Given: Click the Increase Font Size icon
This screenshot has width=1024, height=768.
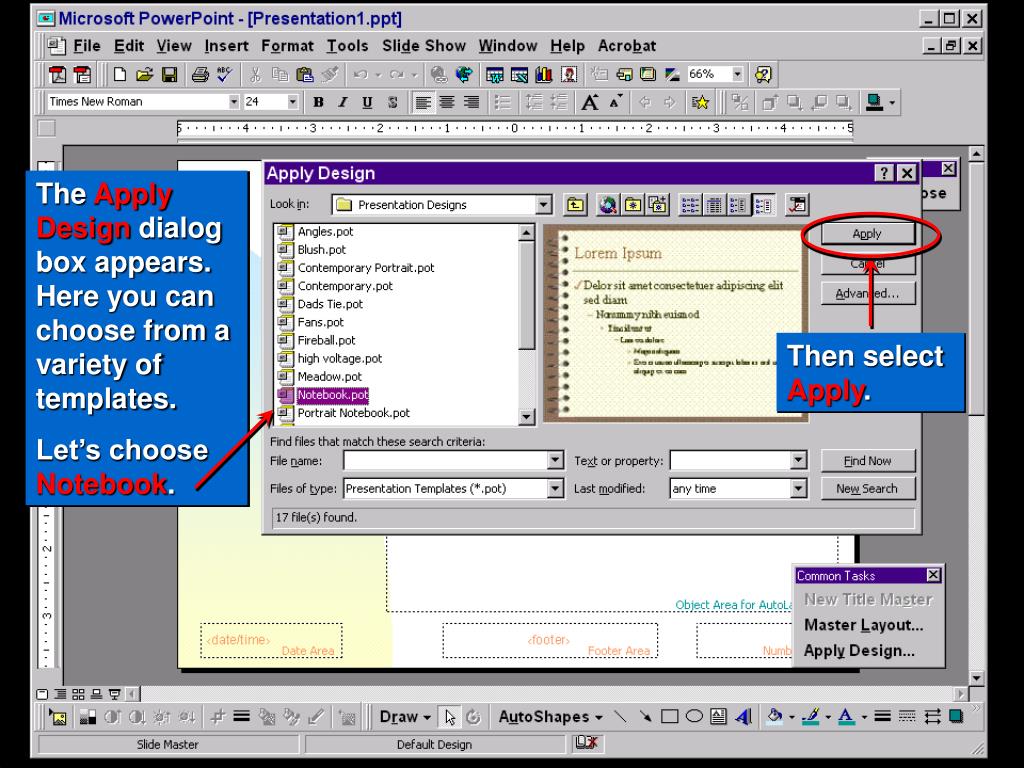Looking at the screenshot, I should (x=590, y=102).
